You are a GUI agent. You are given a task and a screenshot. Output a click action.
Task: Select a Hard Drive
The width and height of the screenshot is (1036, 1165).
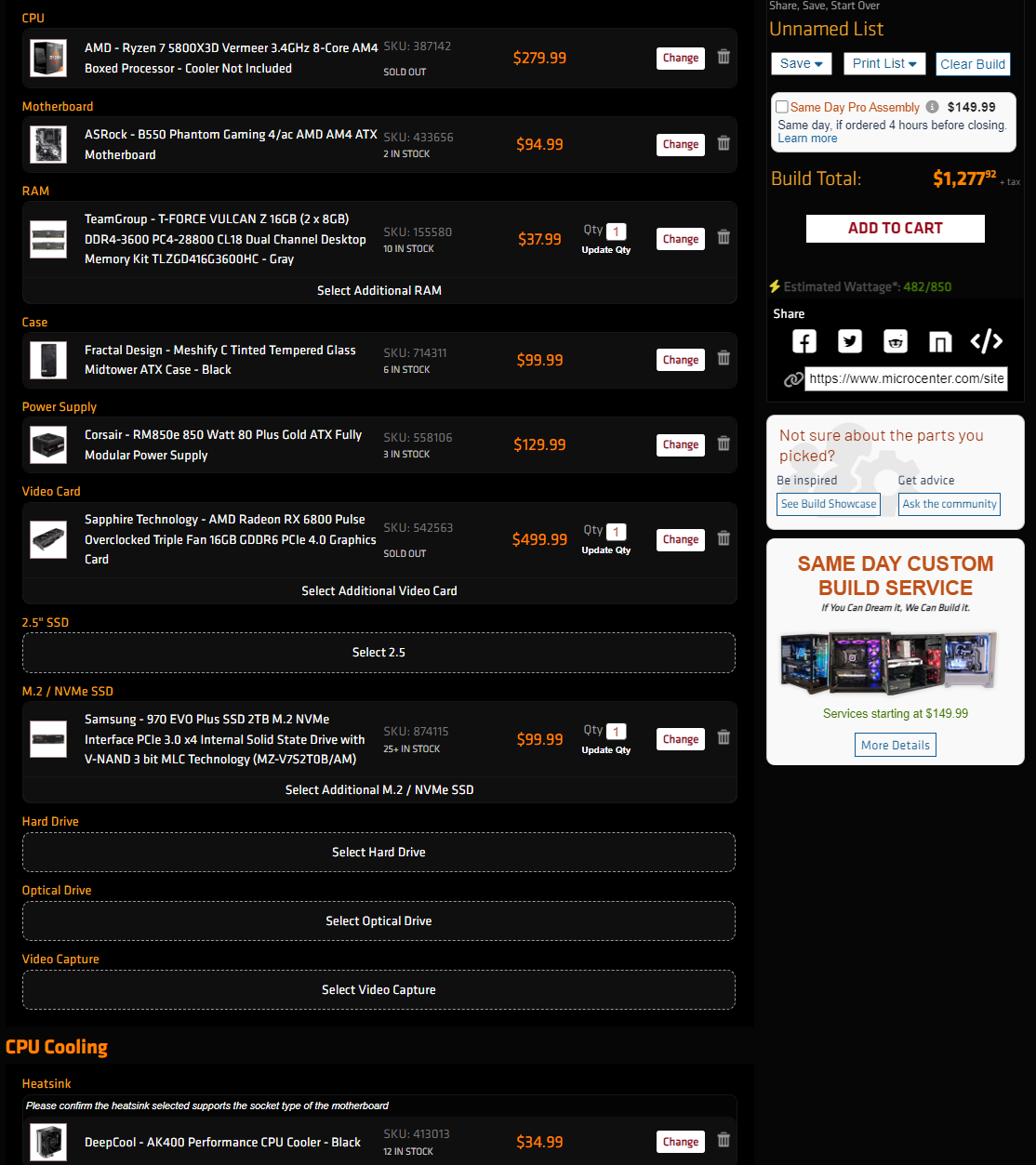(379, 853)
